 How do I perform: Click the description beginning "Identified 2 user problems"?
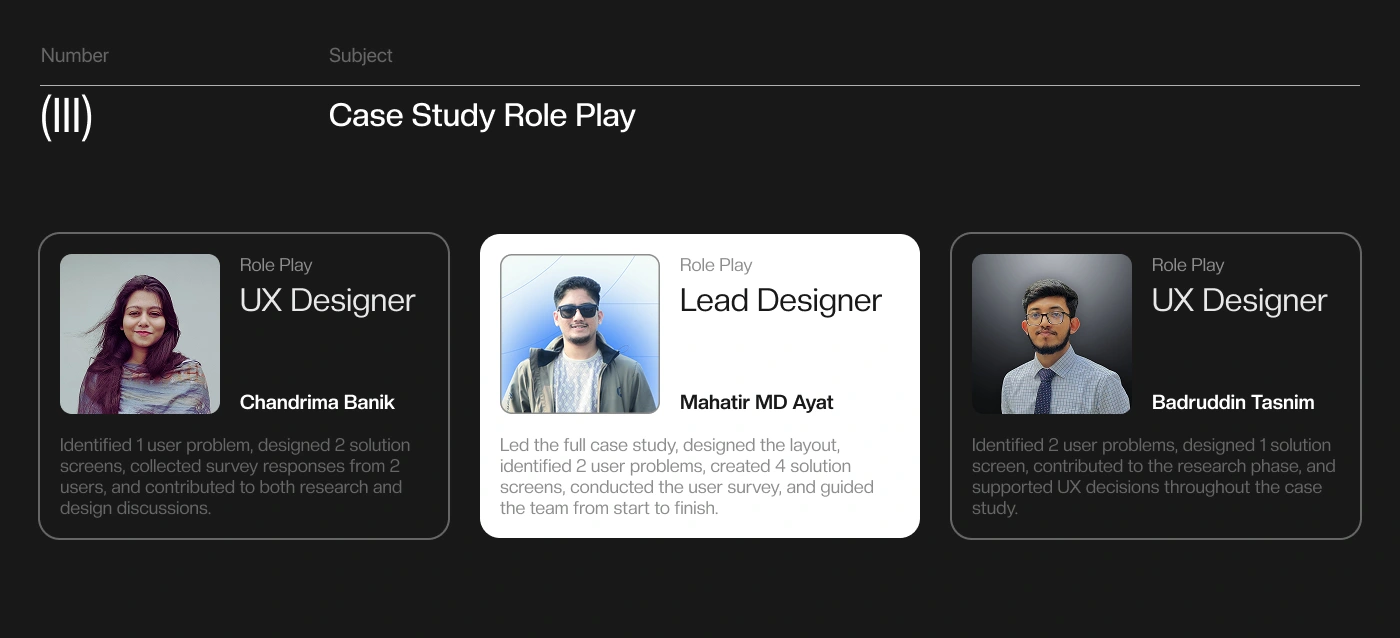pyautogui.click(x=1153, y=476)
